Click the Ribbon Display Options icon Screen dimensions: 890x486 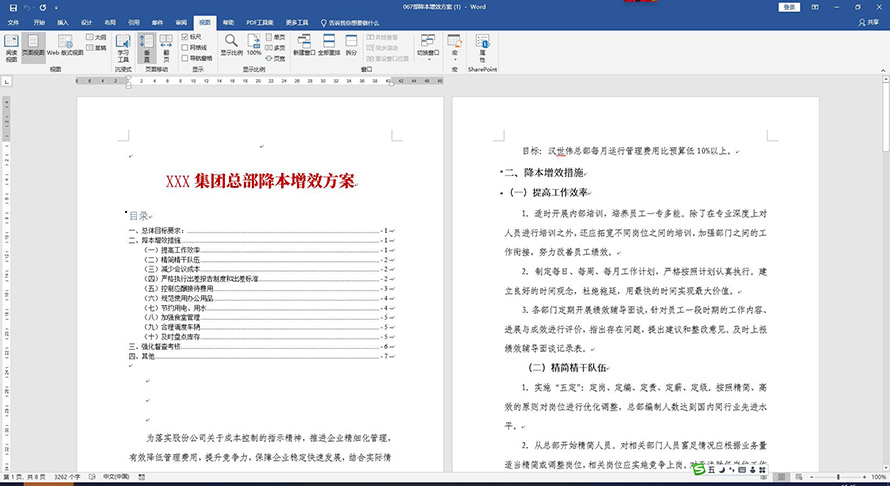click(815, 7)
